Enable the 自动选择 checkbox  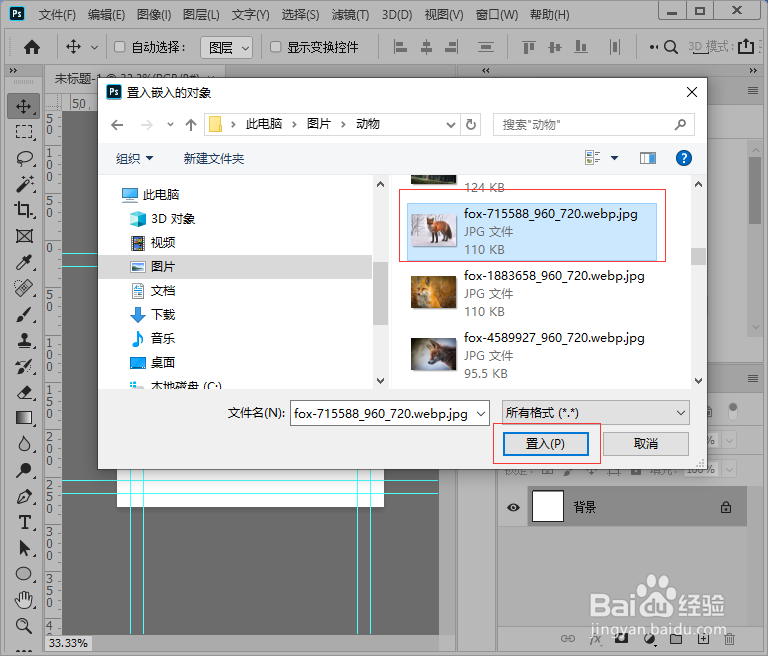point(120,47)
